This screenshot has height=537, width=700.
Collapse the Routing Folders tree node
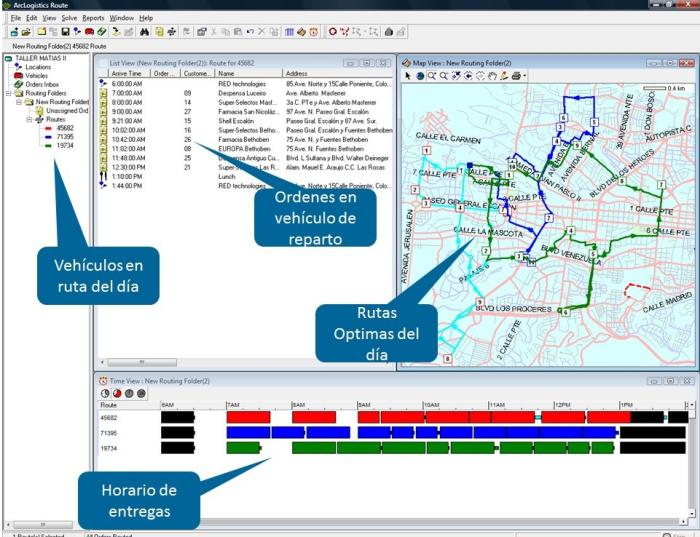[8, 93]
